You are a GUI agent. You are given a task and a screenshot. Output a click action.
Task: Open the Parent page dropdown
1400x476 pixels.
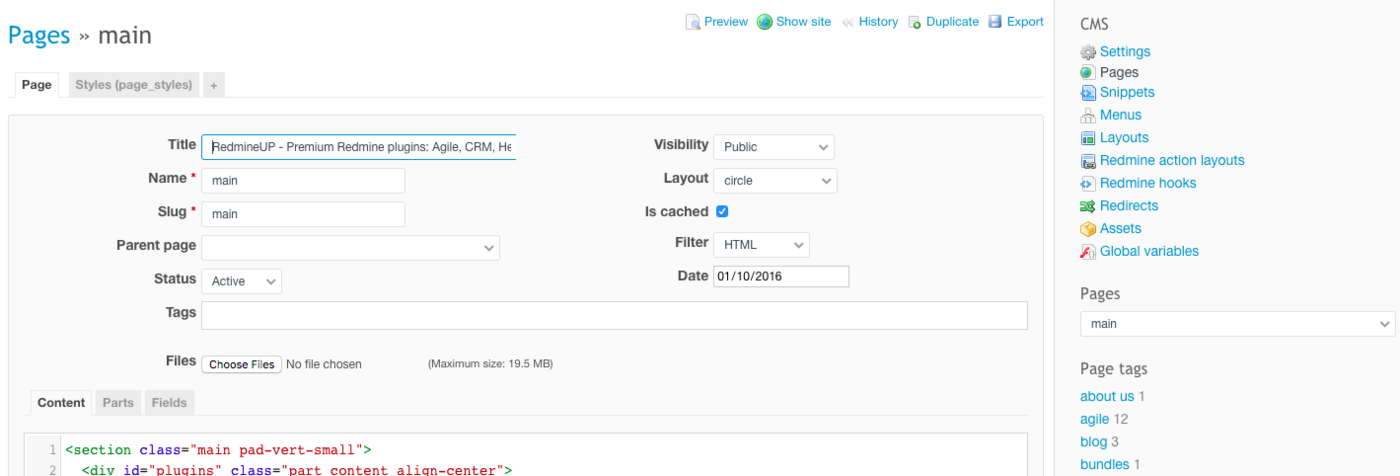point(350,248)
